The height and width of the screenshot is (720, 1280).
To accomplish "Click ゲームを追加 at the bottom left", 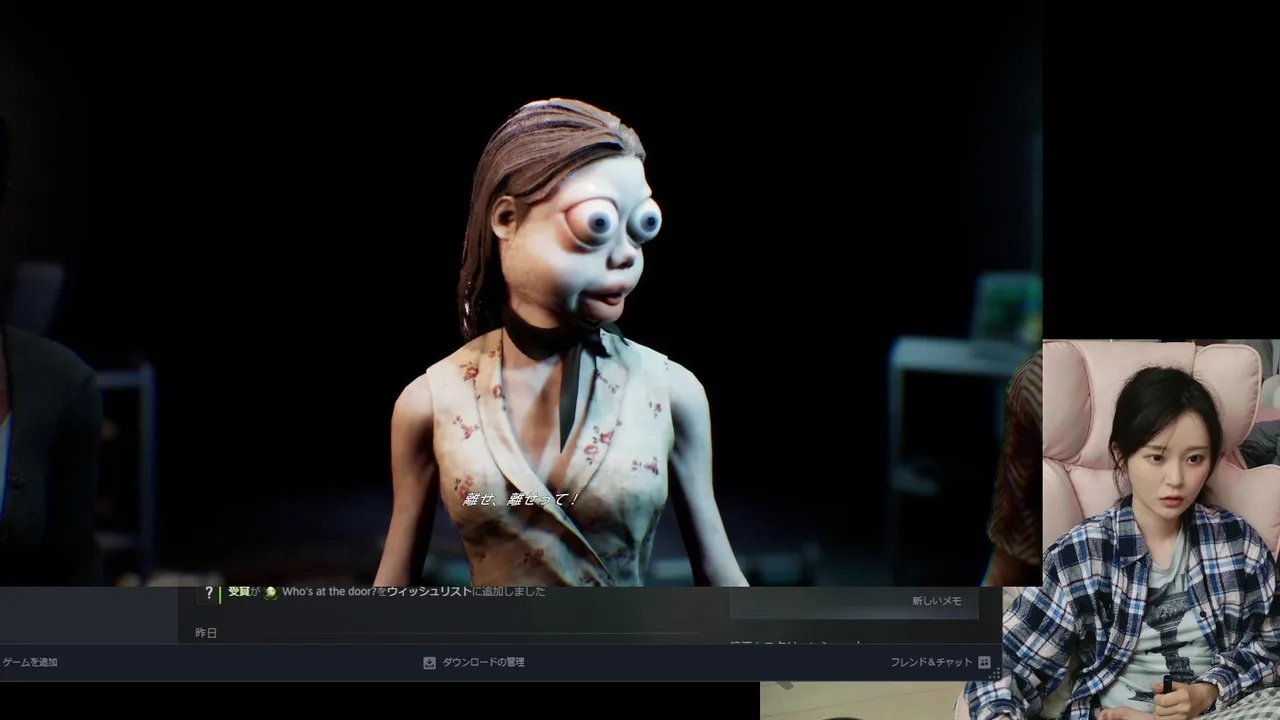I will [x=29, y=662].
